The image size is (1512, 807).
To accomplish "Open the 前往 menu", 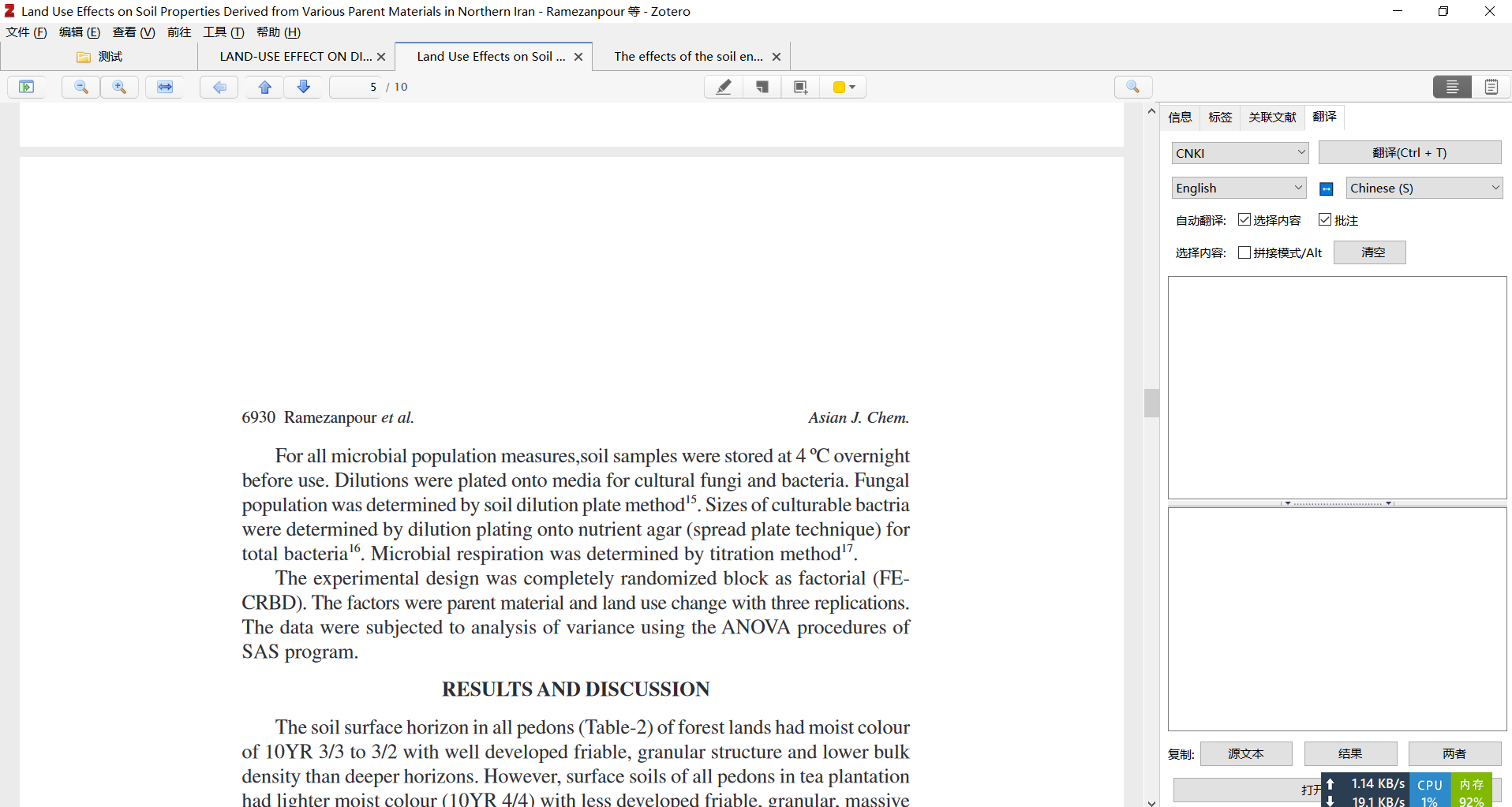I will (179, 32).
